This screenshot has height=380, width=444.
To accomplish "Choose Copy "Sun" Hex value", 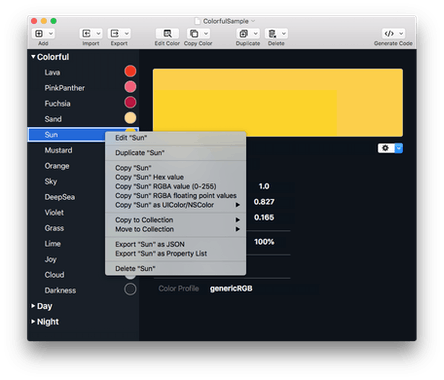I will coord(176,177).
